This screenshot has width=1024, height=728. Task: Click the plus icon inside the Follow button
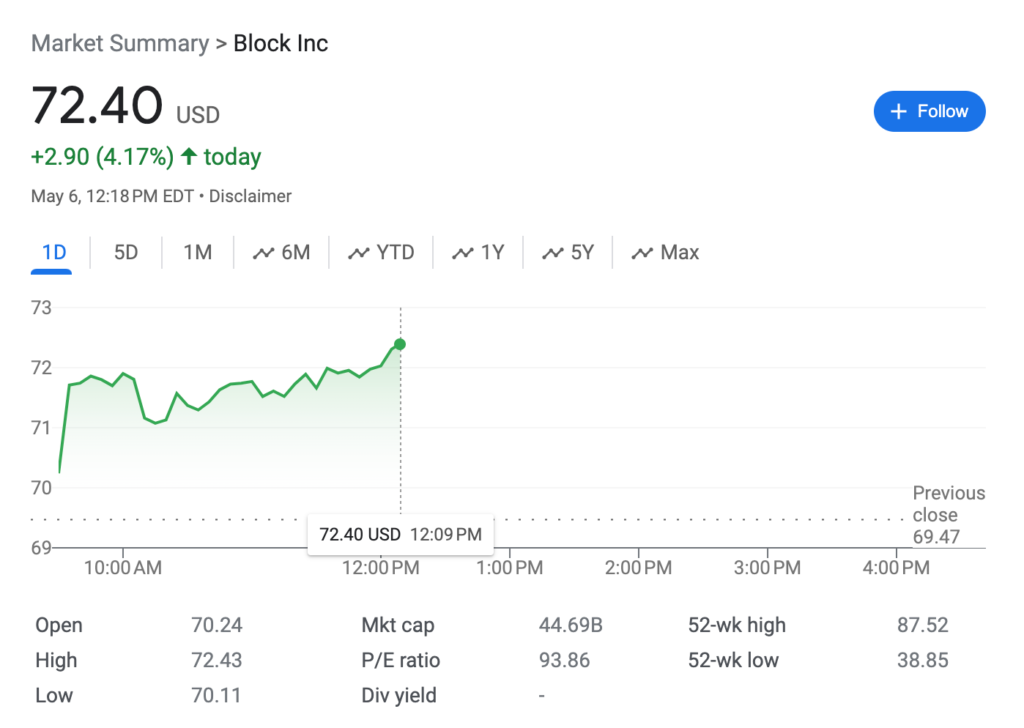point(901,111)
